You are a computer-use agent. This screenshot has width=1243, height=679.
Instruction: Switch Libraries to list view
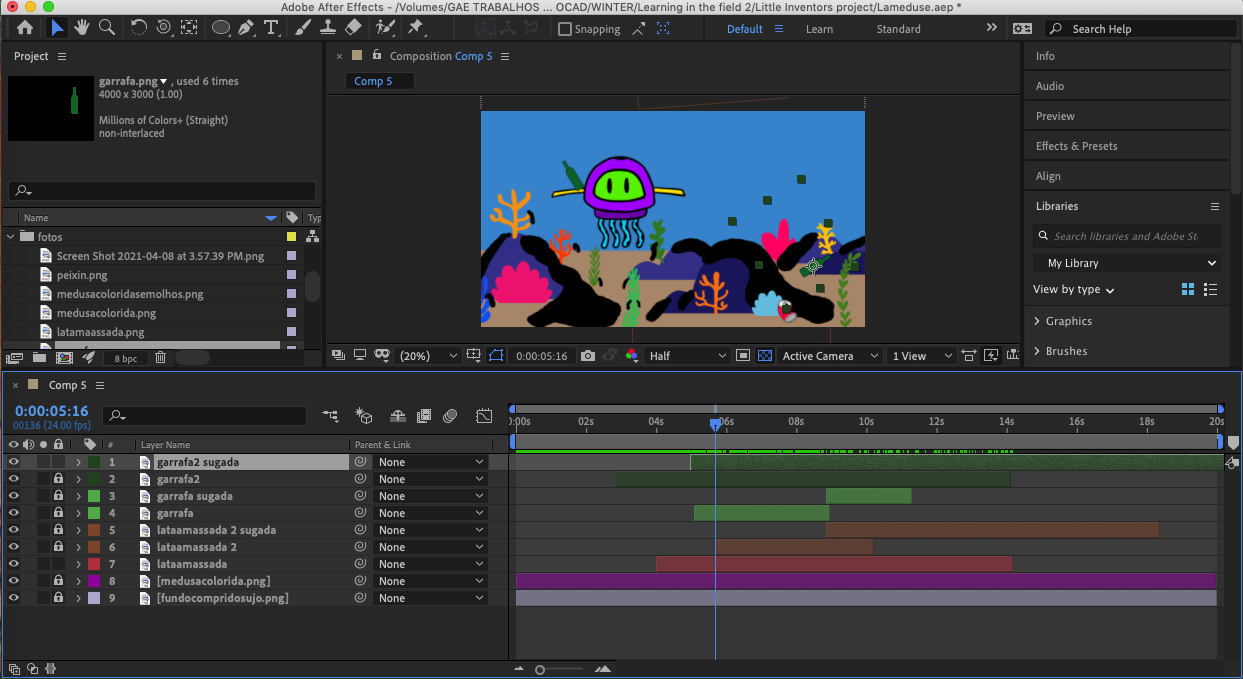[1211, 290]
